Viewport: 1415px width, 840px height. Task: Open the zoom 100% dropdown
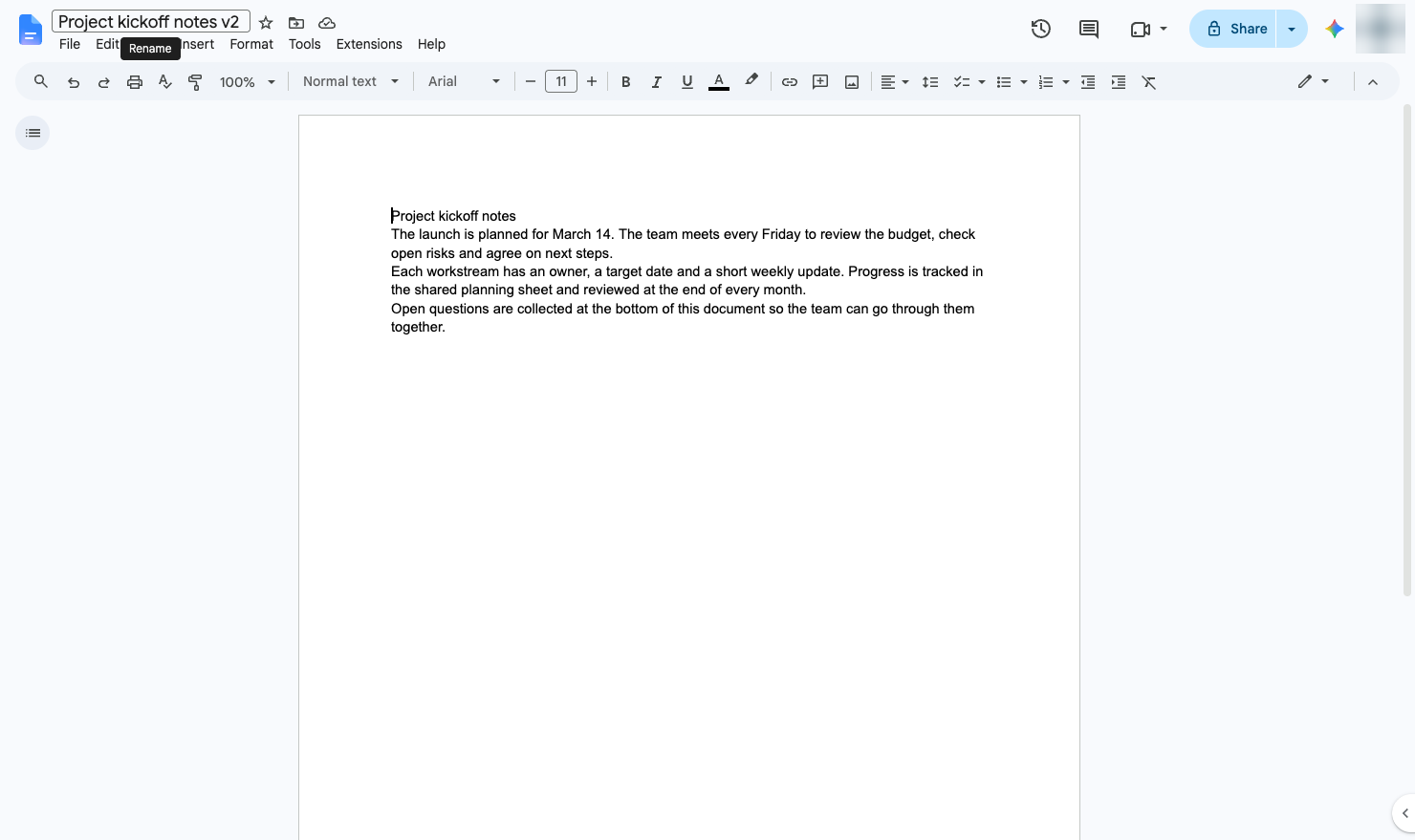click(248, 82)
